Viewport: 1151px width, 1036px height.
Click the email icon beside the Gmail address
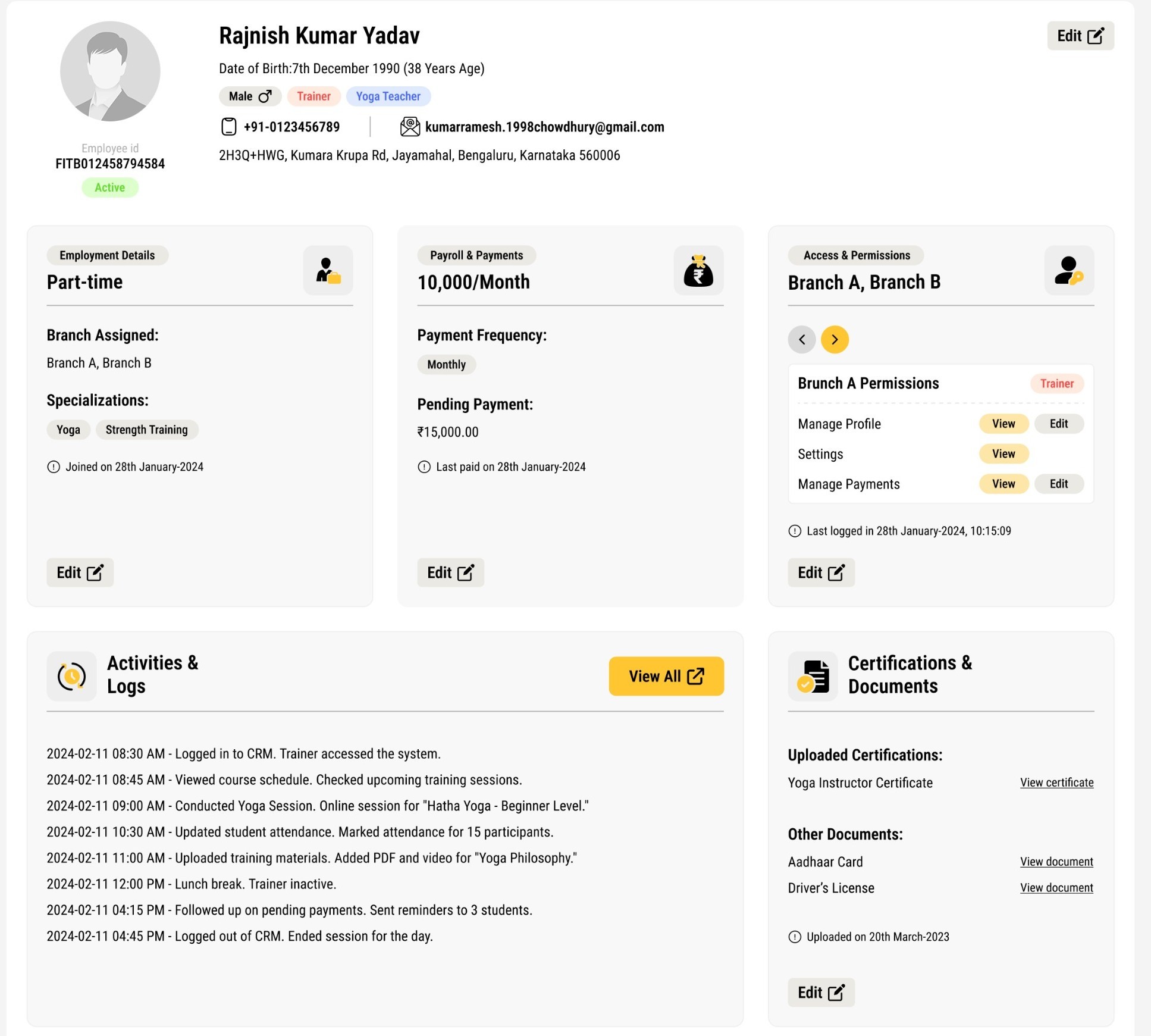click(x=409, y=126)
